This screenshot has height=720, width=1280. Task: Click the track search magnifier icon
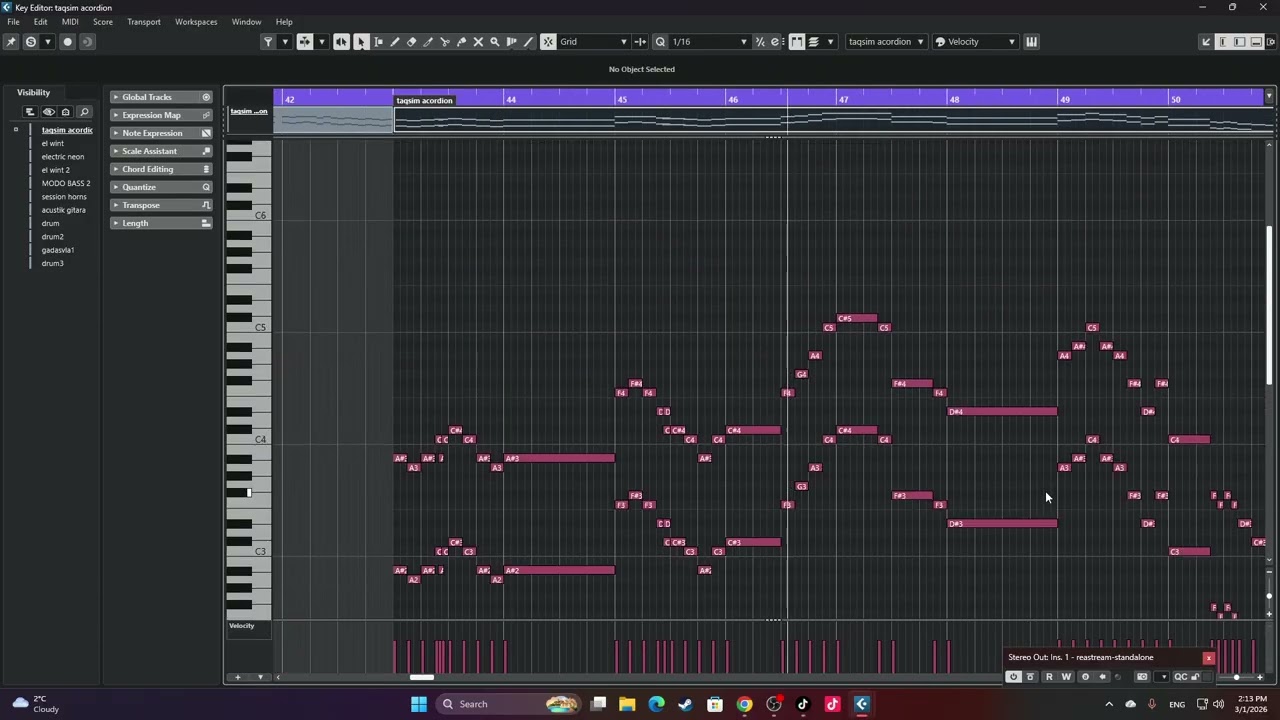coord(84,112)
